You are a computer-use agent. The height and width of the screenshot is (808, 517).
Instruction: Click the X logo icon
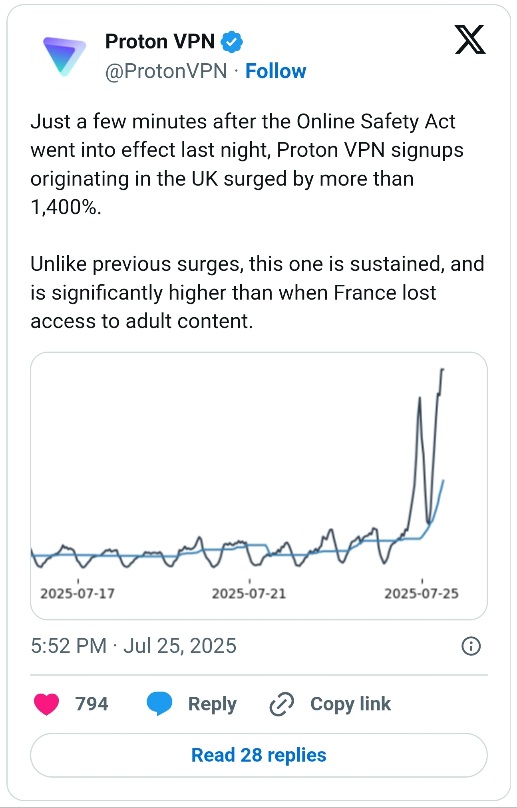[x=470, y=40]
